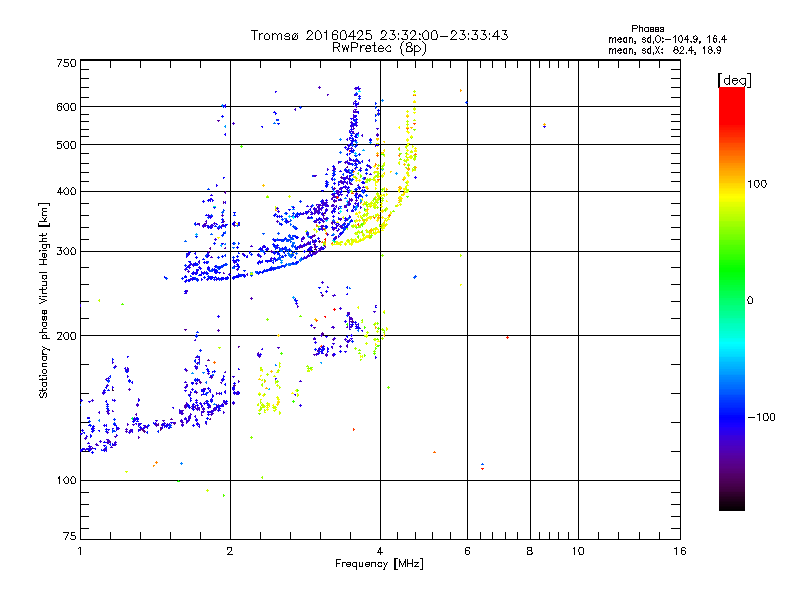Image resolution: width=800 pixels, height=600 pixels.
Task: Click the '500' y-axis tick label
Action: [66, 145]
